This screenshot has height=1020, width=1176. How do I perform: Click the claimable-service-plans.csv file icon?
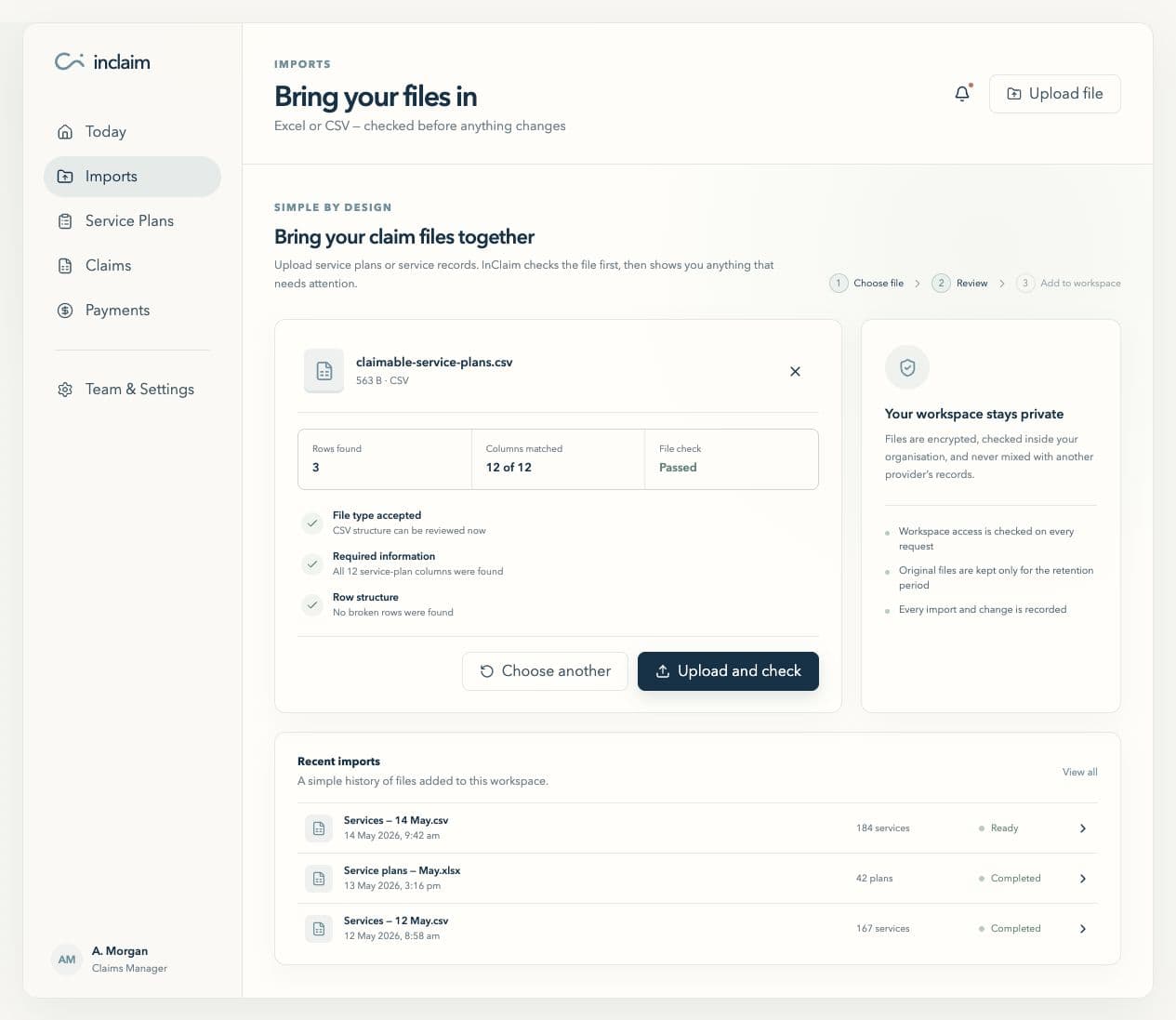324,371
